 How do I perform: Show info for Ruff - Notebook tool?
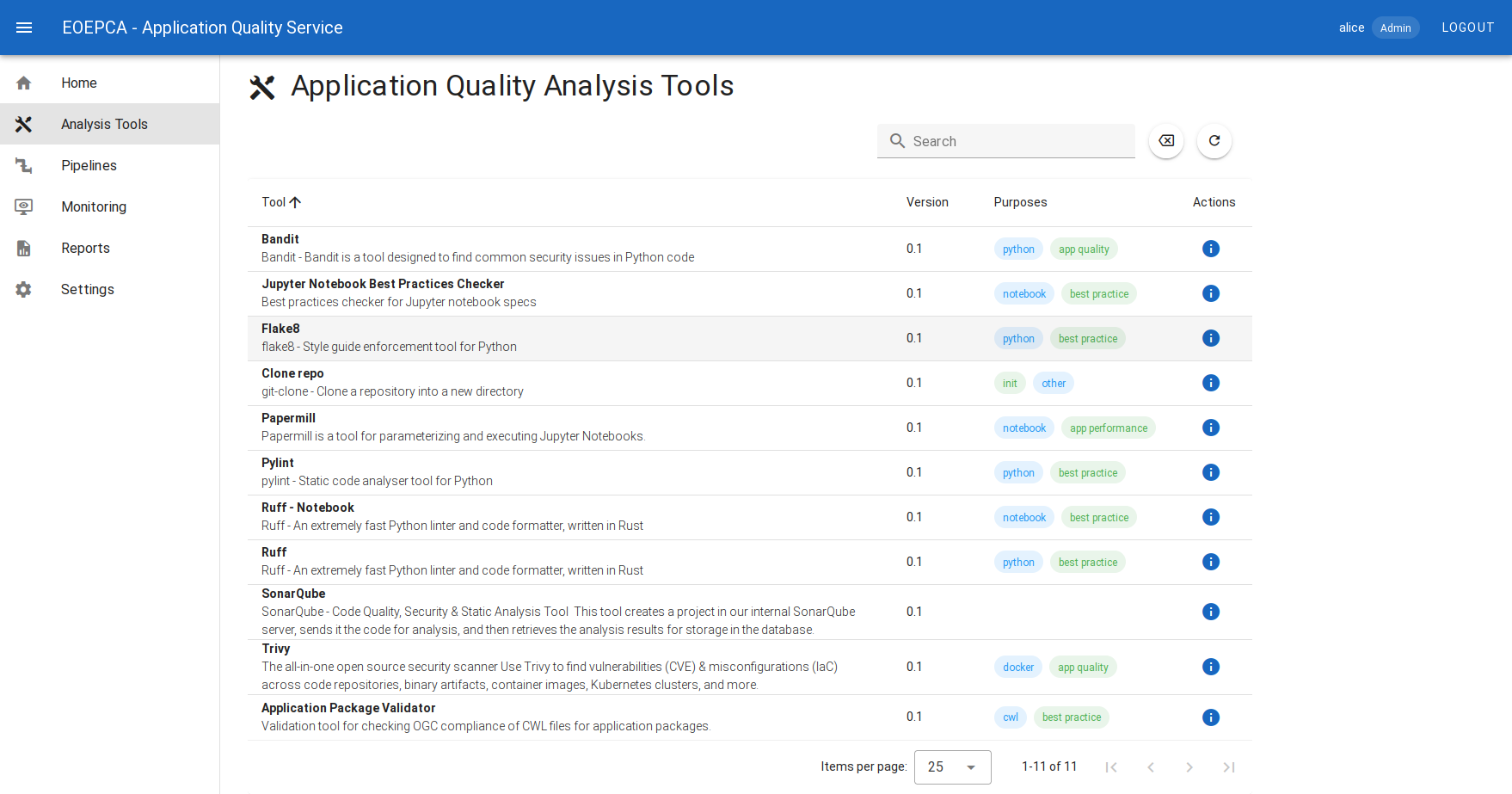(x=1211, y=517)
